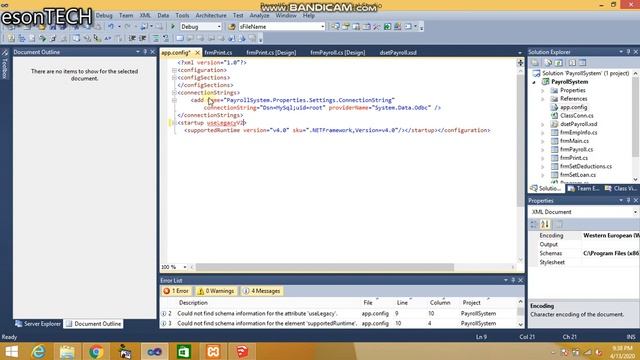This screenshot has width=640, height=360.
Task: Open the Start Page green toolbar icon
Action: coord(387,27)
